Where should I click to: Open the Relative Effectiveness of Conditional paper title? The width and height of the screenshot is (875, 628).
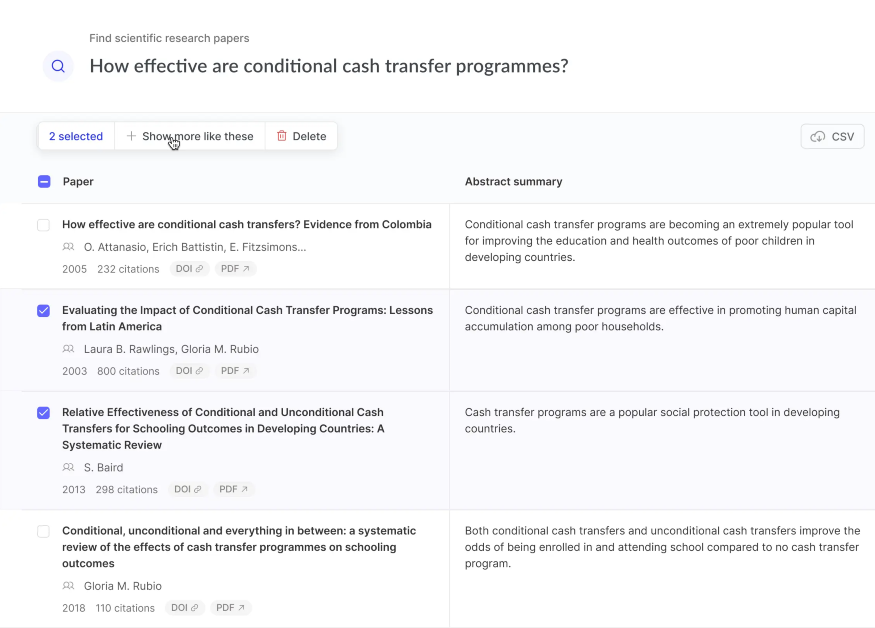(x=223, y=429)
